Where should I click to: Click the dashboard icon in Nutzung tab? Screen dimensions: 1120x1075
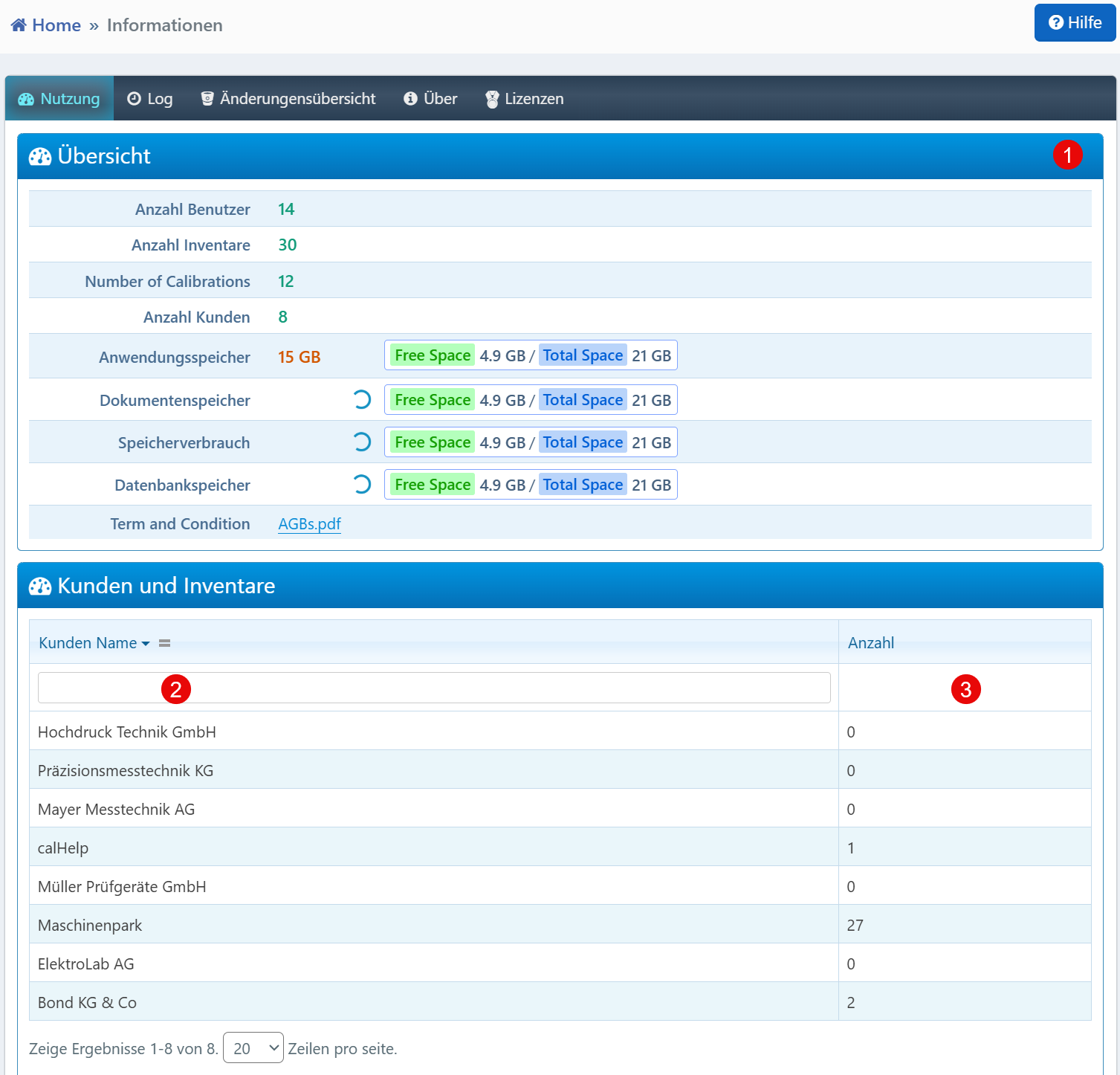26,100
